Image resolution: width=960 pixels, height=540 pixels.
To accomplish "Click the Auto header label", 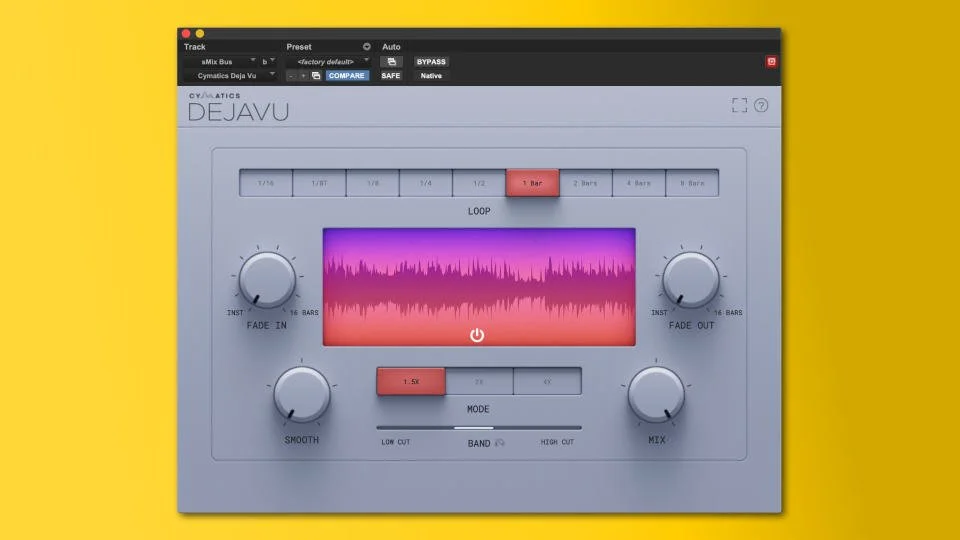I will click(391, 47).
